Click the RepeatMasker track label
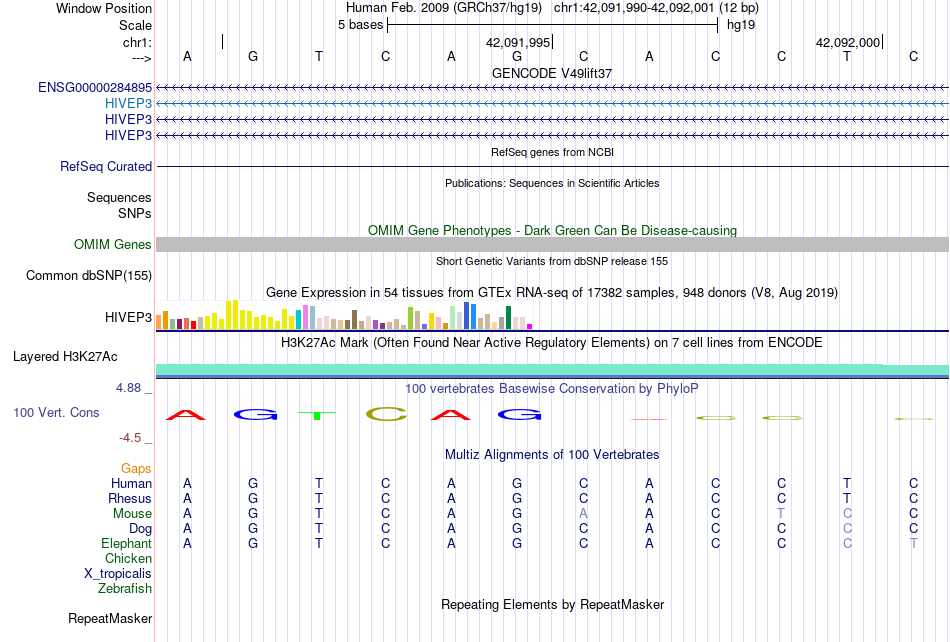 pyautogui.click(x=110, y=618)
